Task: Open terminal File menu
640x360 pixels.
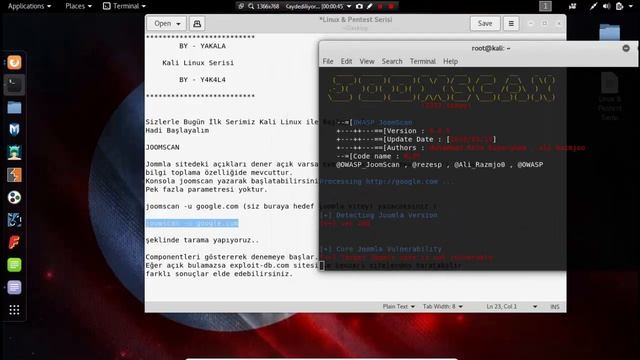Action: [328, 61]
